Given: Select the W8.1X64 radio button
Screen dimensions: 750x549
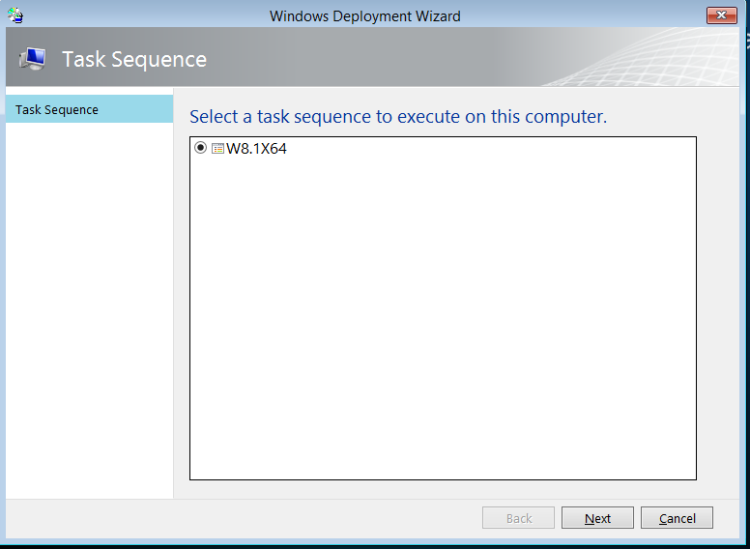Looking at the screenshot, I should click(x=201, y=148).
